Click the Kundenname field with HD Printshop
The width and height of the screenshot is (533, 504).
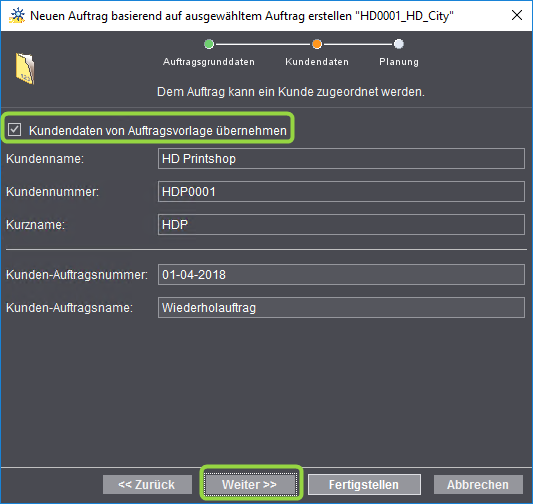click(x=341, y=158)
